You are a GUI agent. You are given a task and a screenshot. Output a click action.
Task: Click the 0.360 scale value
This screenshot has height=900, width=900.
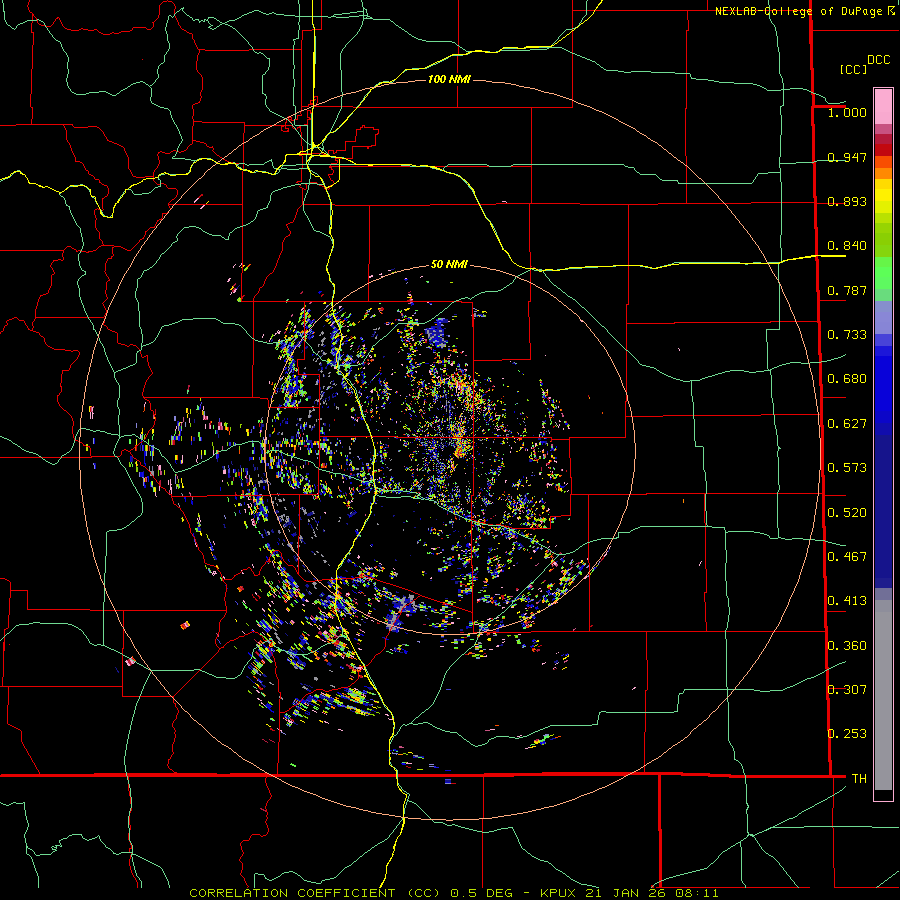click(847, 646)
